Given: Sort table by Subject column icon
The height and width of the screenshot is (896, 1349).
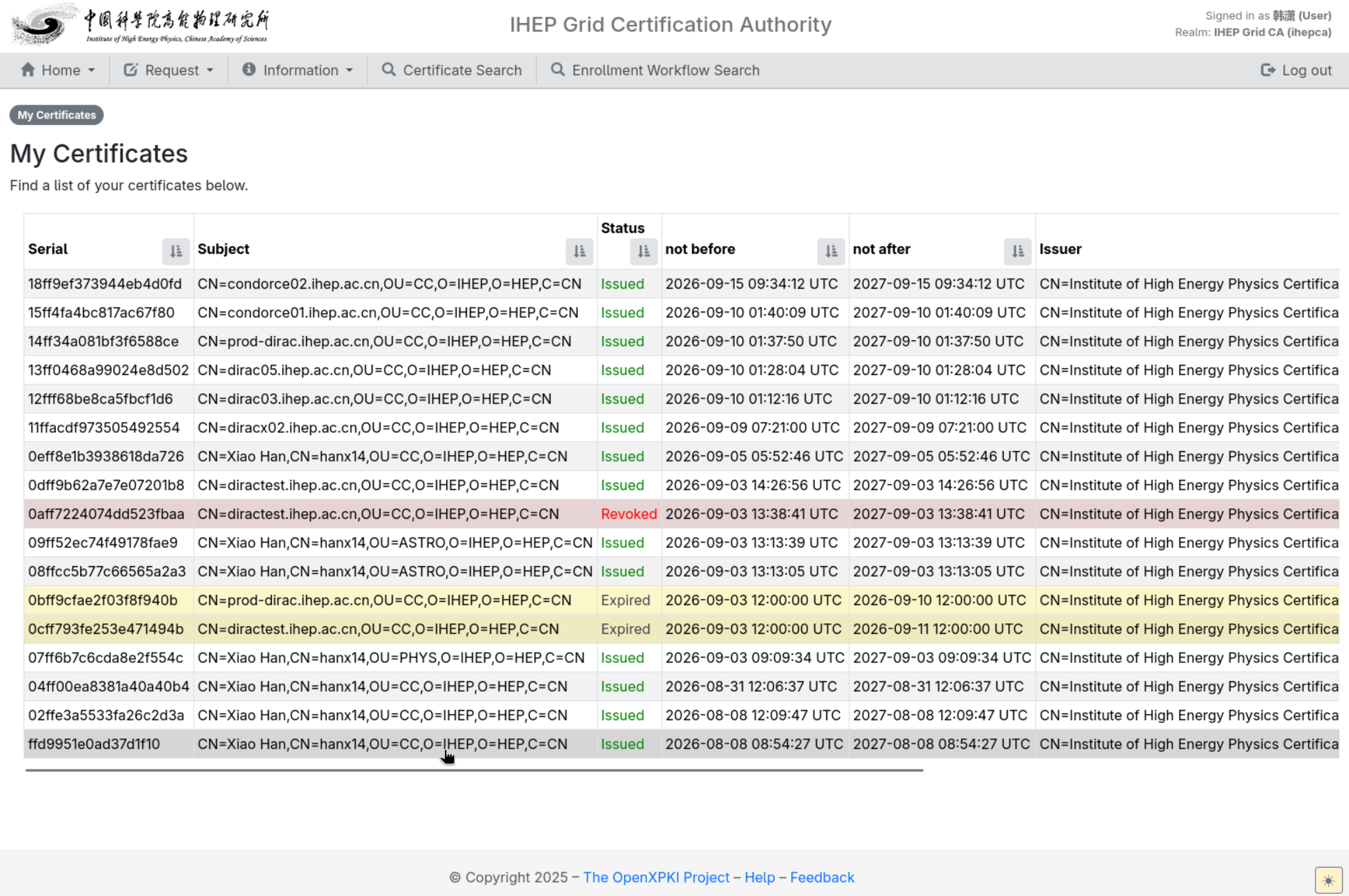Looking at the screenshot, I should tap(579, 251).
